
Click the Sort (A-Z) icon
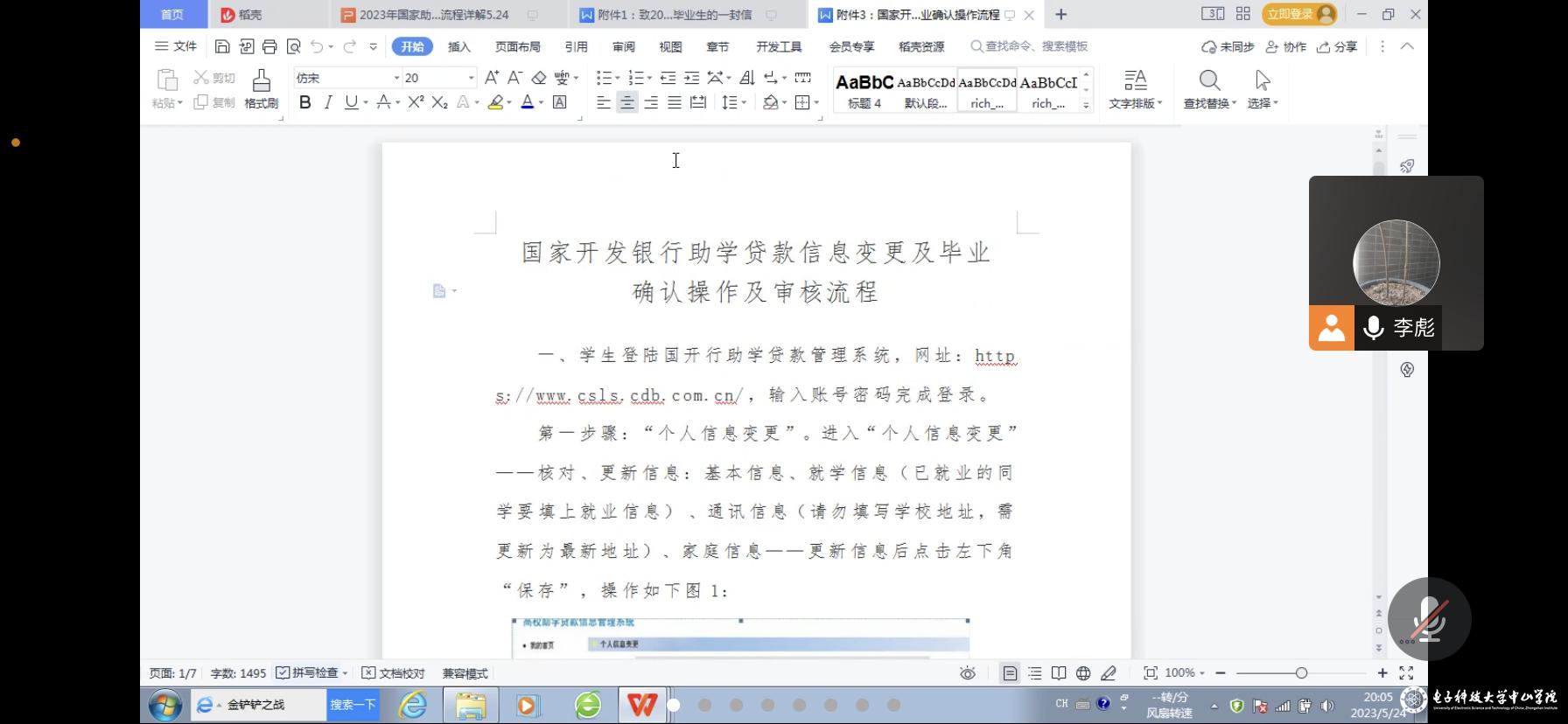[x=747, y=78]
